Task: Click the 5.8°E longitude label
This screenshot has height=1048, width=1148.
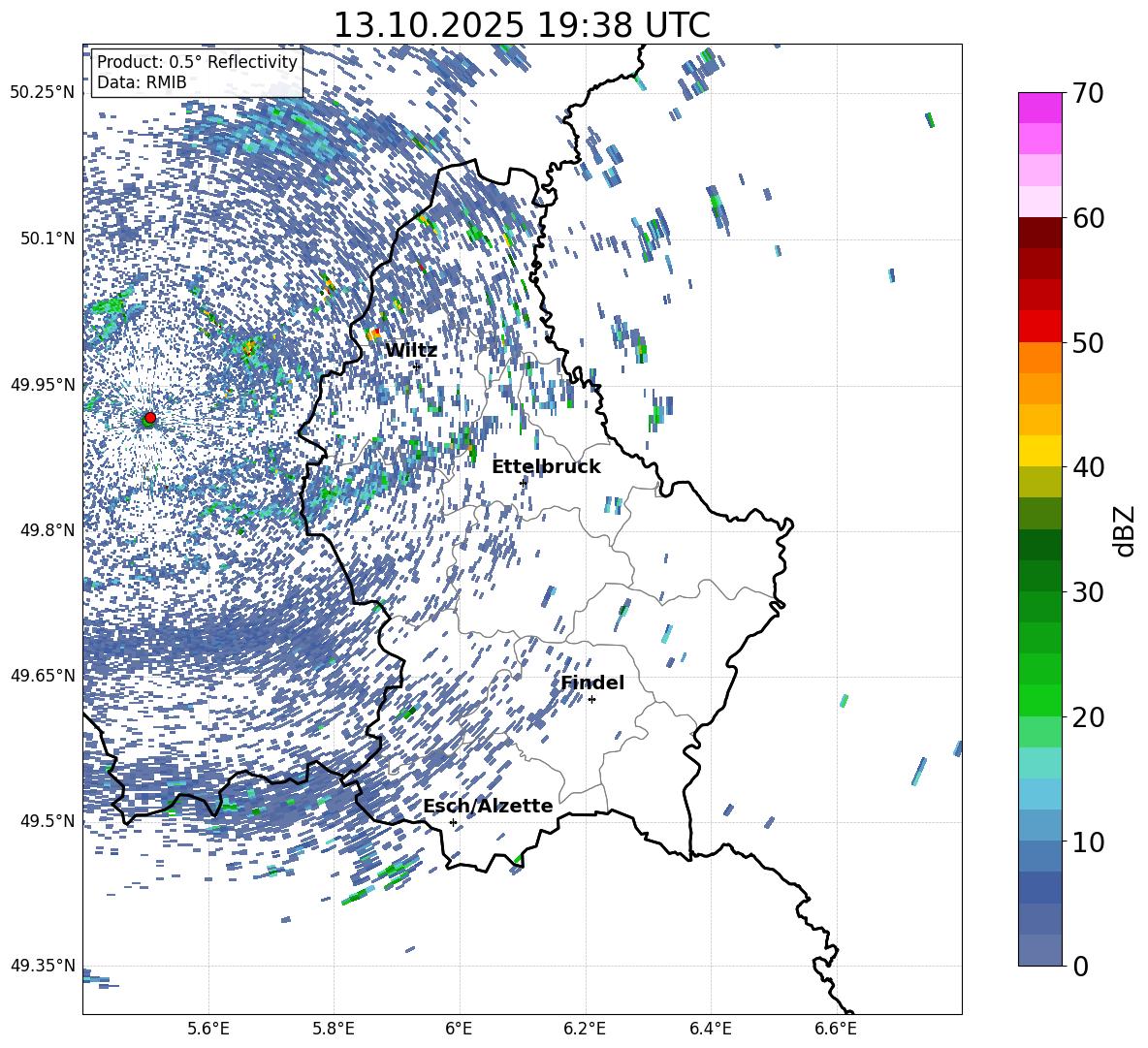Action: [x=334, y=1029]
